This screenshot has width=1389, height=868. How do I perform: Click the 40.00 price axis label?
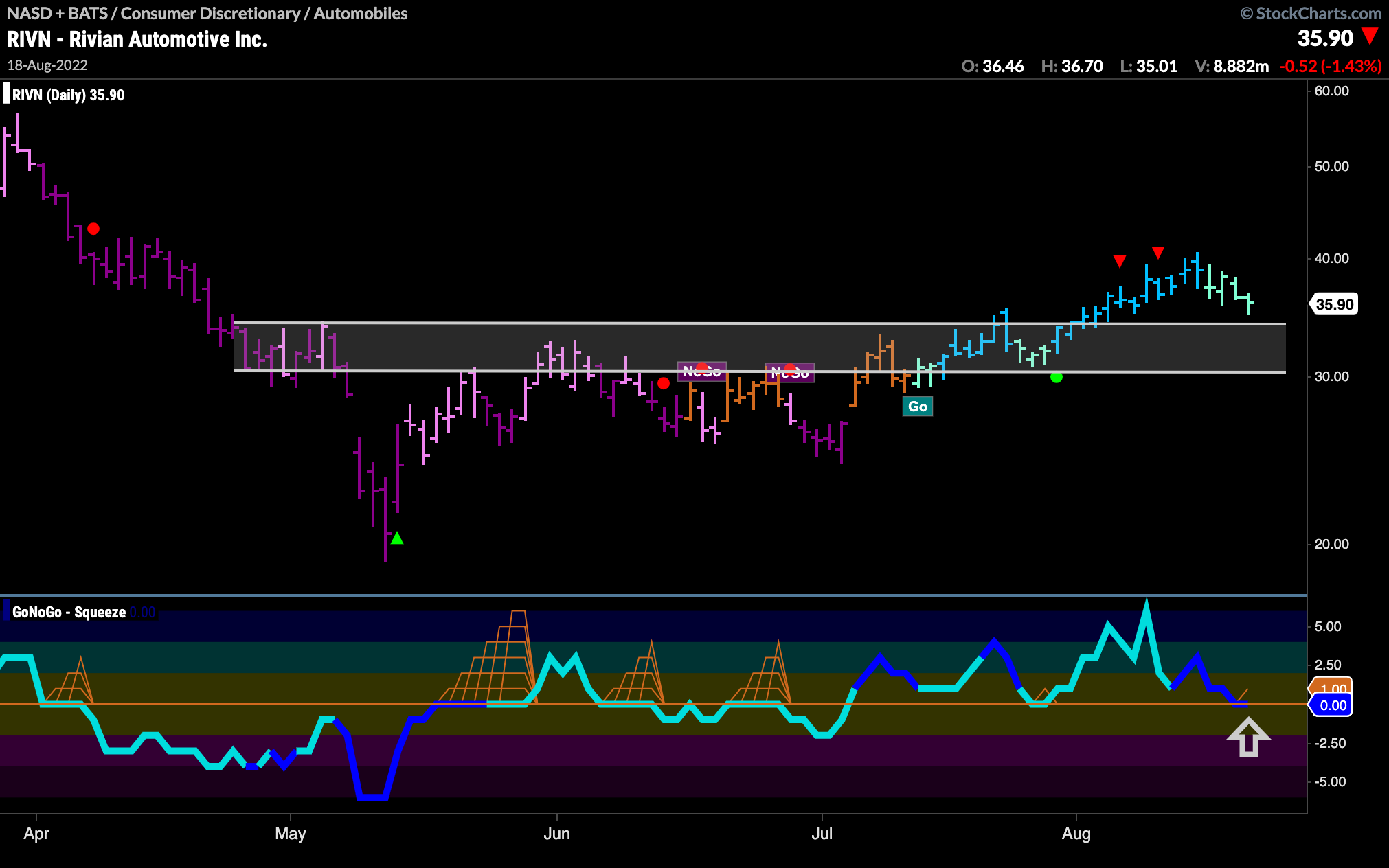1331,258
